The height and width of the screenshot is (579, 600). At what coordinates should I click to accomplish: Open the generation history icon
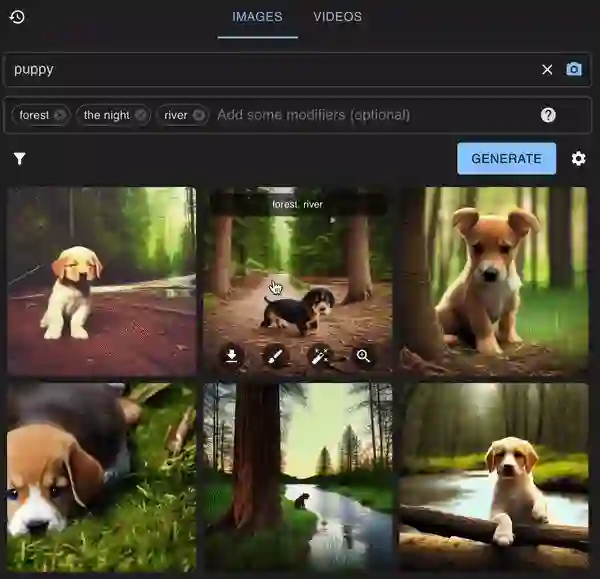tap(17, 17)
